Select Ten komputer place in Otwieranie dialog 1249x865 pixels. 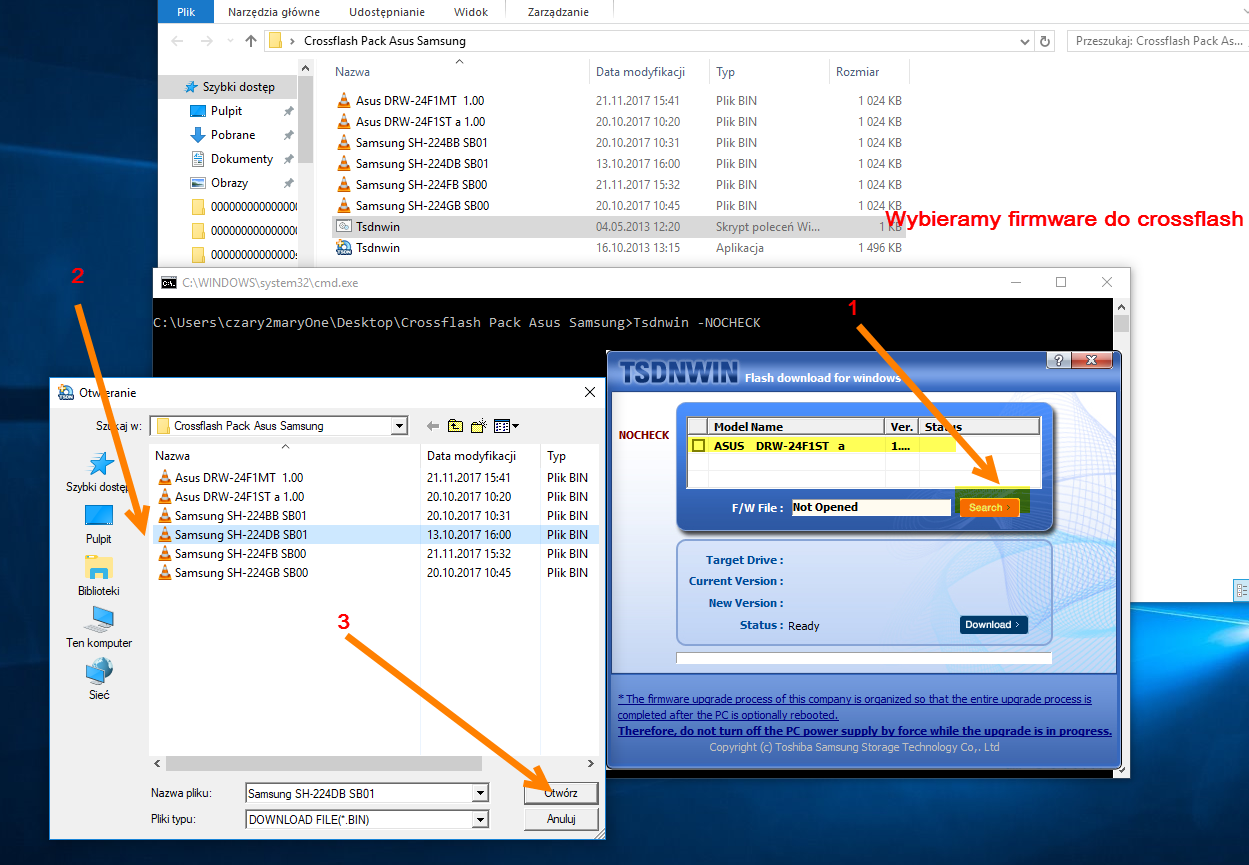(98, 628)
